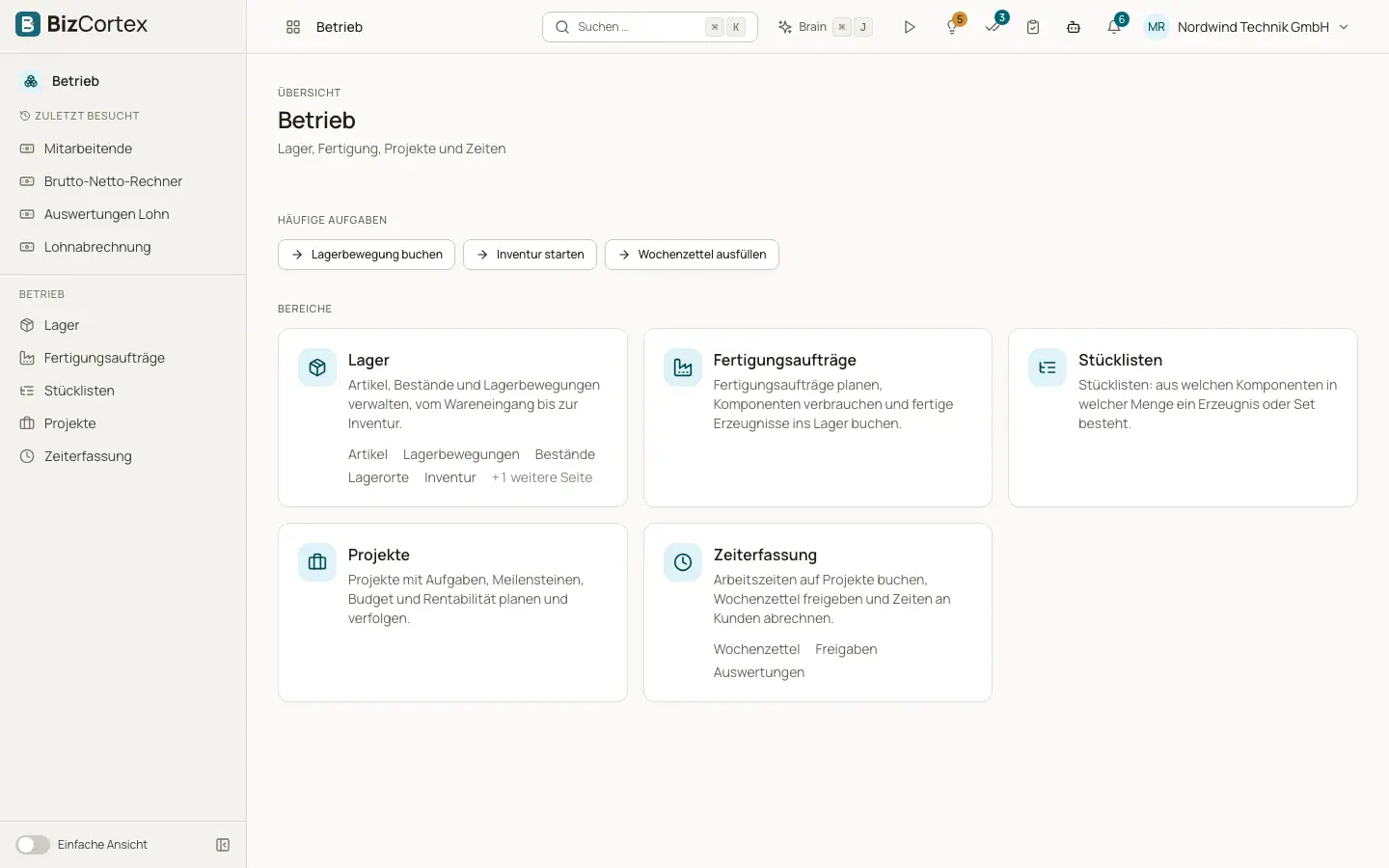Click the BizCortex logo icon

[x=28, y=24]
